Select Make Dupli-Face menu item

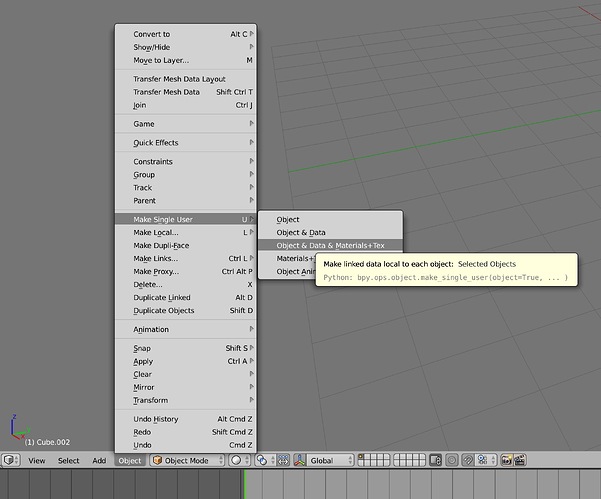[186, 245]
